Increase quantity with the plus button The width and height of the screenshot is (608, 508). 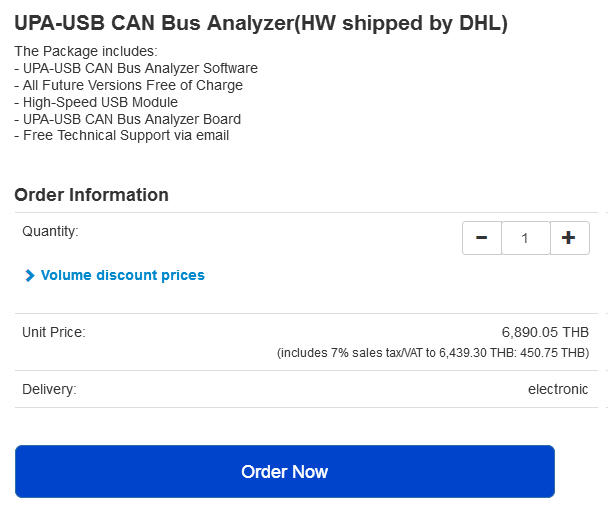coord(569,238)
